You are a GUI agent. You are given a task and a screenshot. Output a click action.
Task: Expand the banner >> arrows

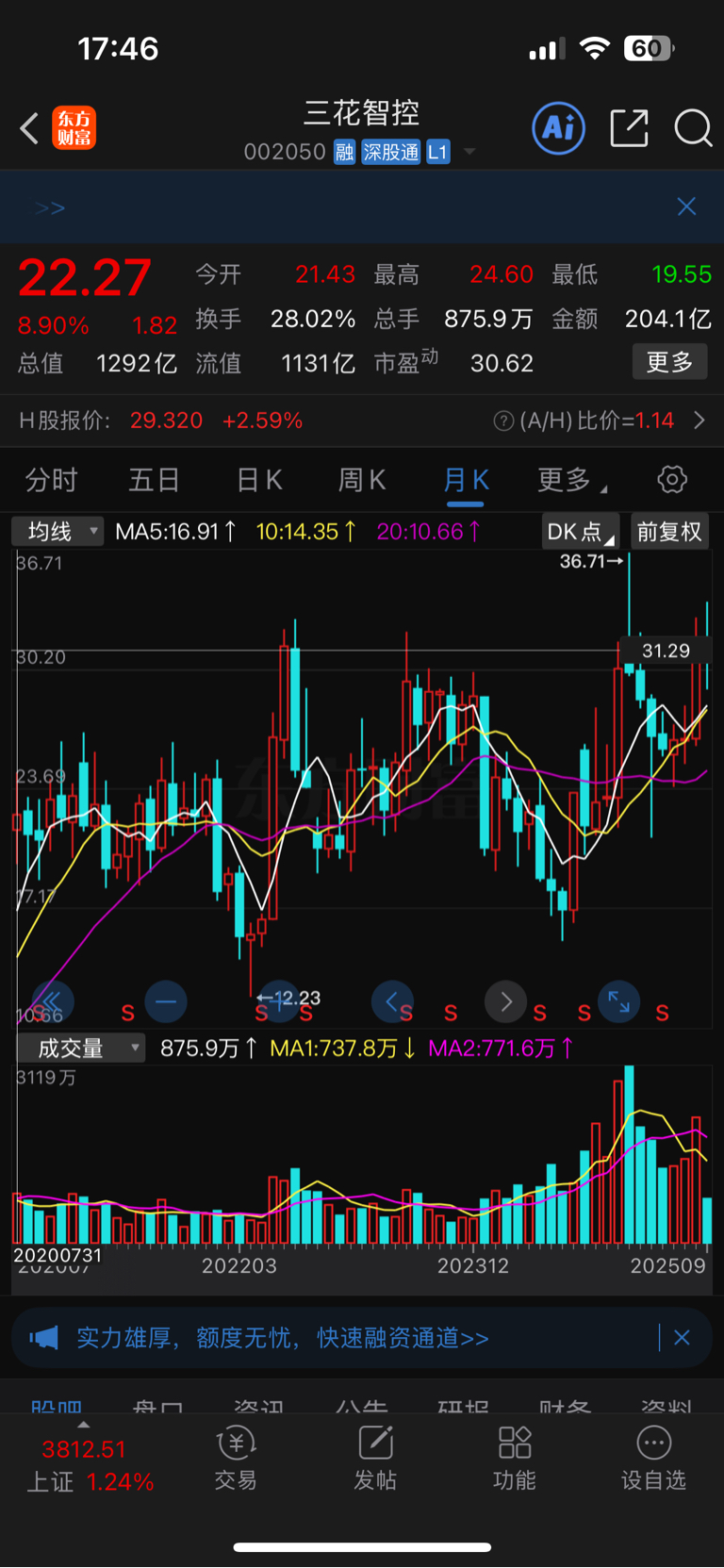[x=50, y=207]
